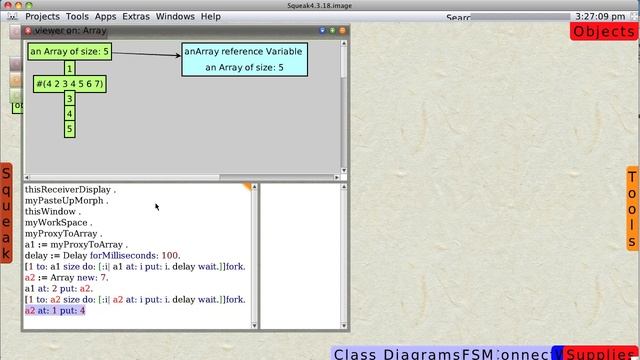Click array element box 1
Viewport: 640px width, 360px height.
point(70,68)
